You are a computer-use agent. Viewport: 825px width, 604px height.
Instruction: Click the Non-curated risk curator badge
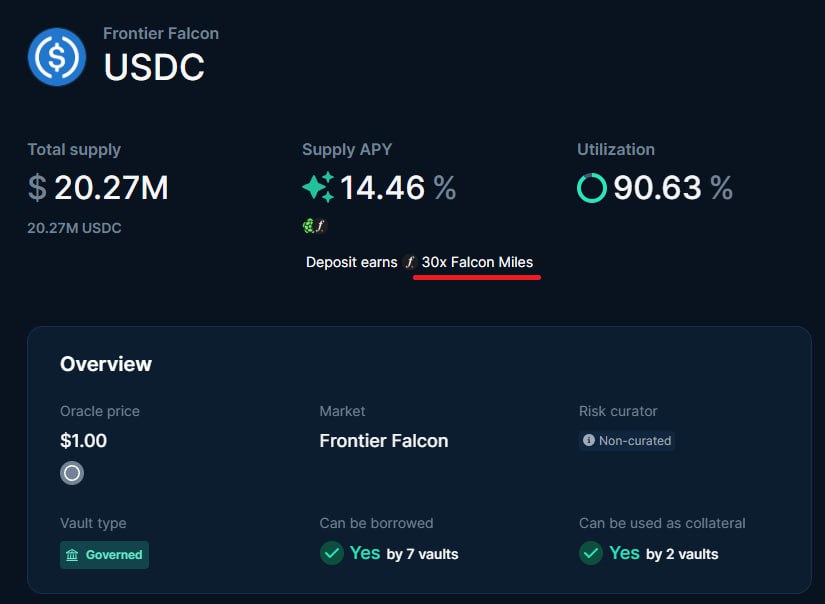click(627, 440)
